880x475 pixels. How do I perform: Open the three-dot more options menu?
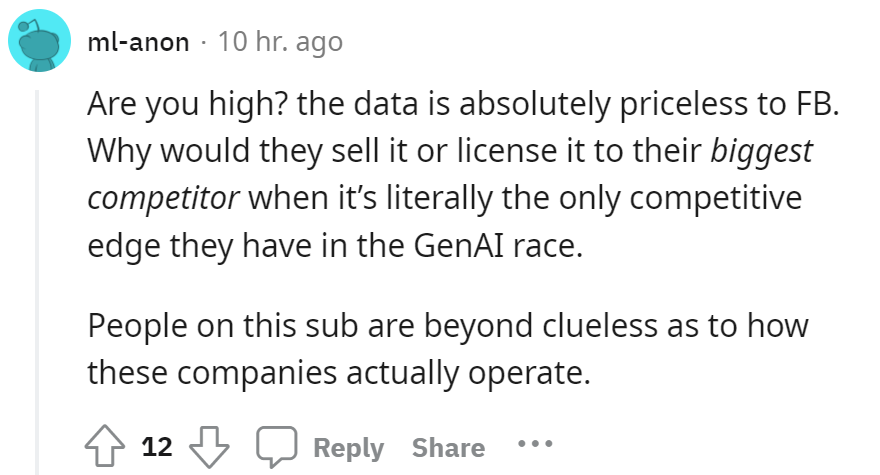click(535, 444)
